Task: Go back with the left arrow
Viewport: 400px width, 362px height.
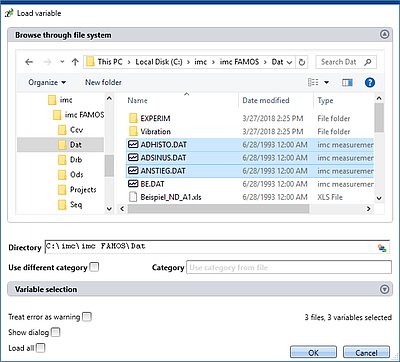Action: [x=29, y=62]
